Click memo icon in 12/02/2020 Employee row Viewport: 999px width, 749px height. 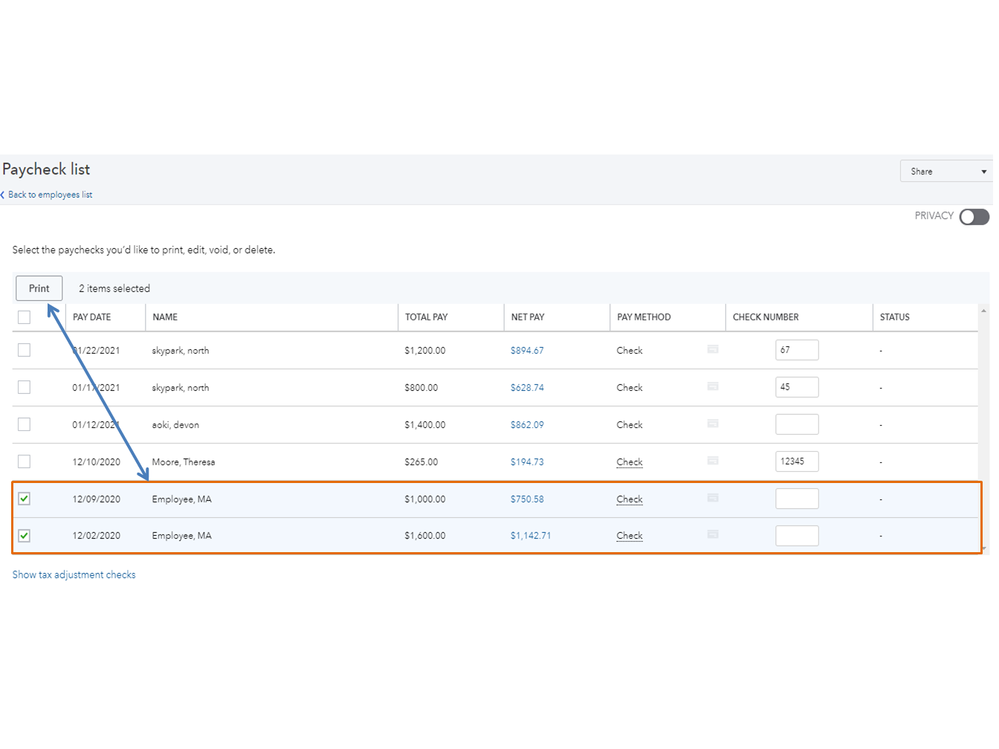pyautogui.click(x=713, y=535)
